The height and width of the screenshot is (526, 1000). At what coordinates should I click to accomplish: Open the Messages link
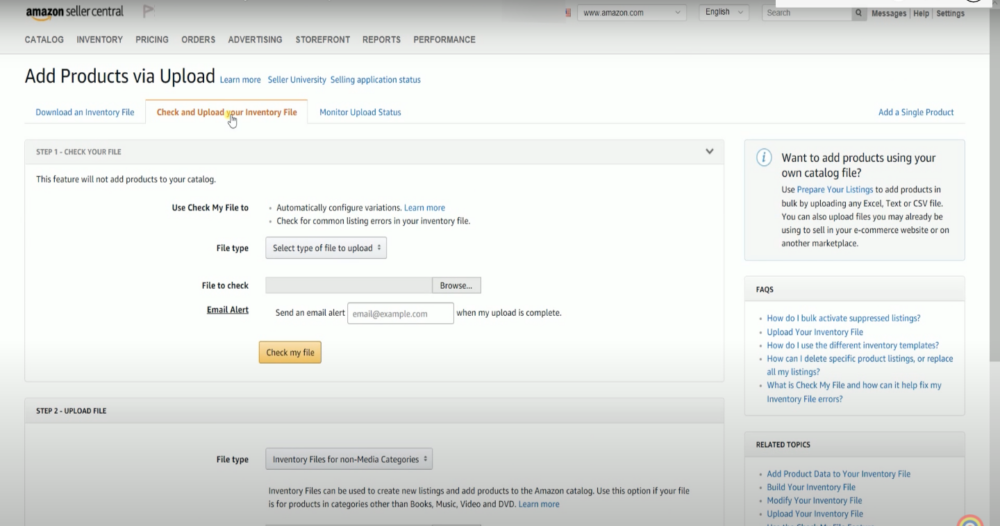click(x=888, y=13)
